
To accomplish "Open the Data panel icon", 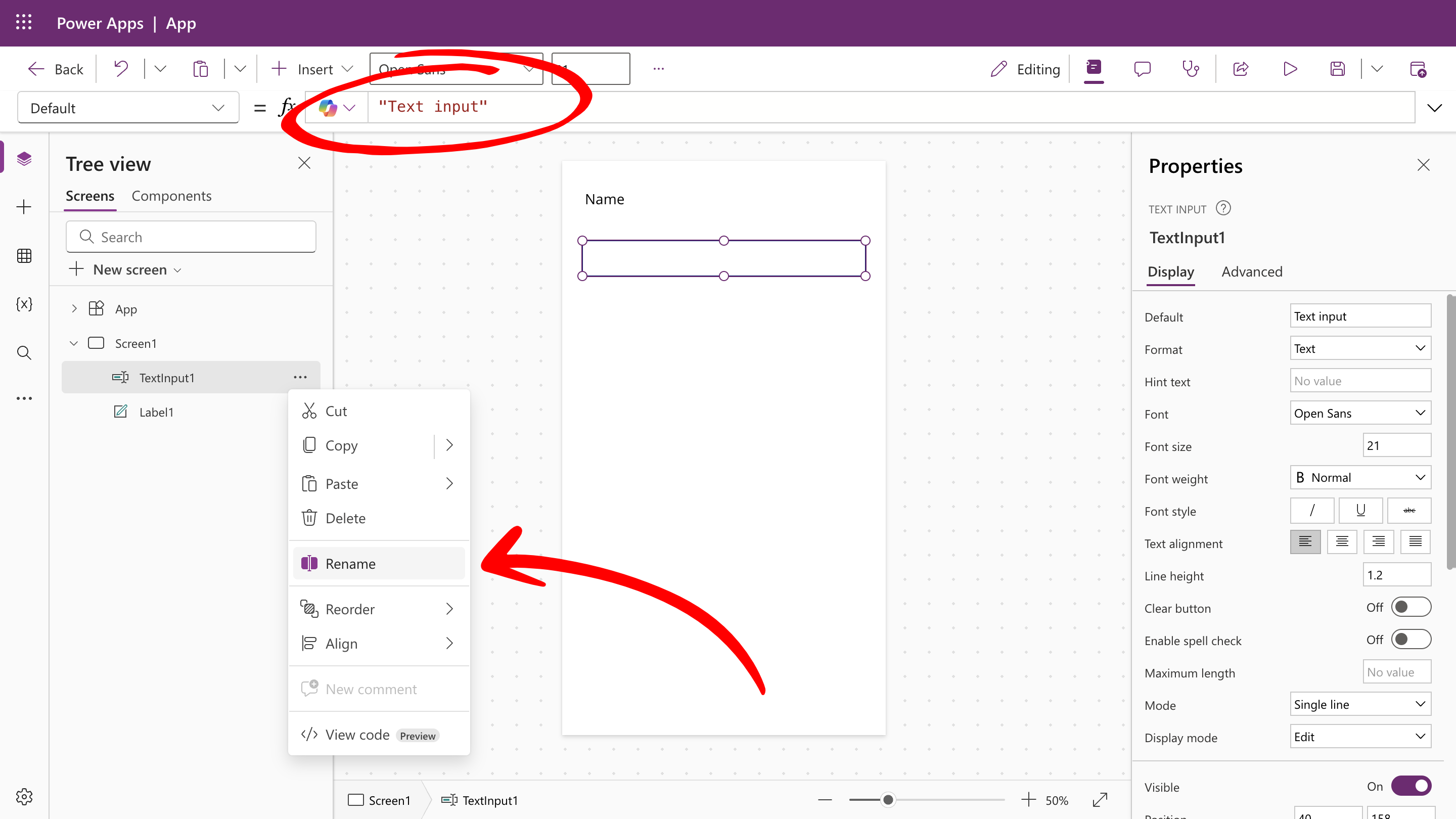I will pos(24,255).
